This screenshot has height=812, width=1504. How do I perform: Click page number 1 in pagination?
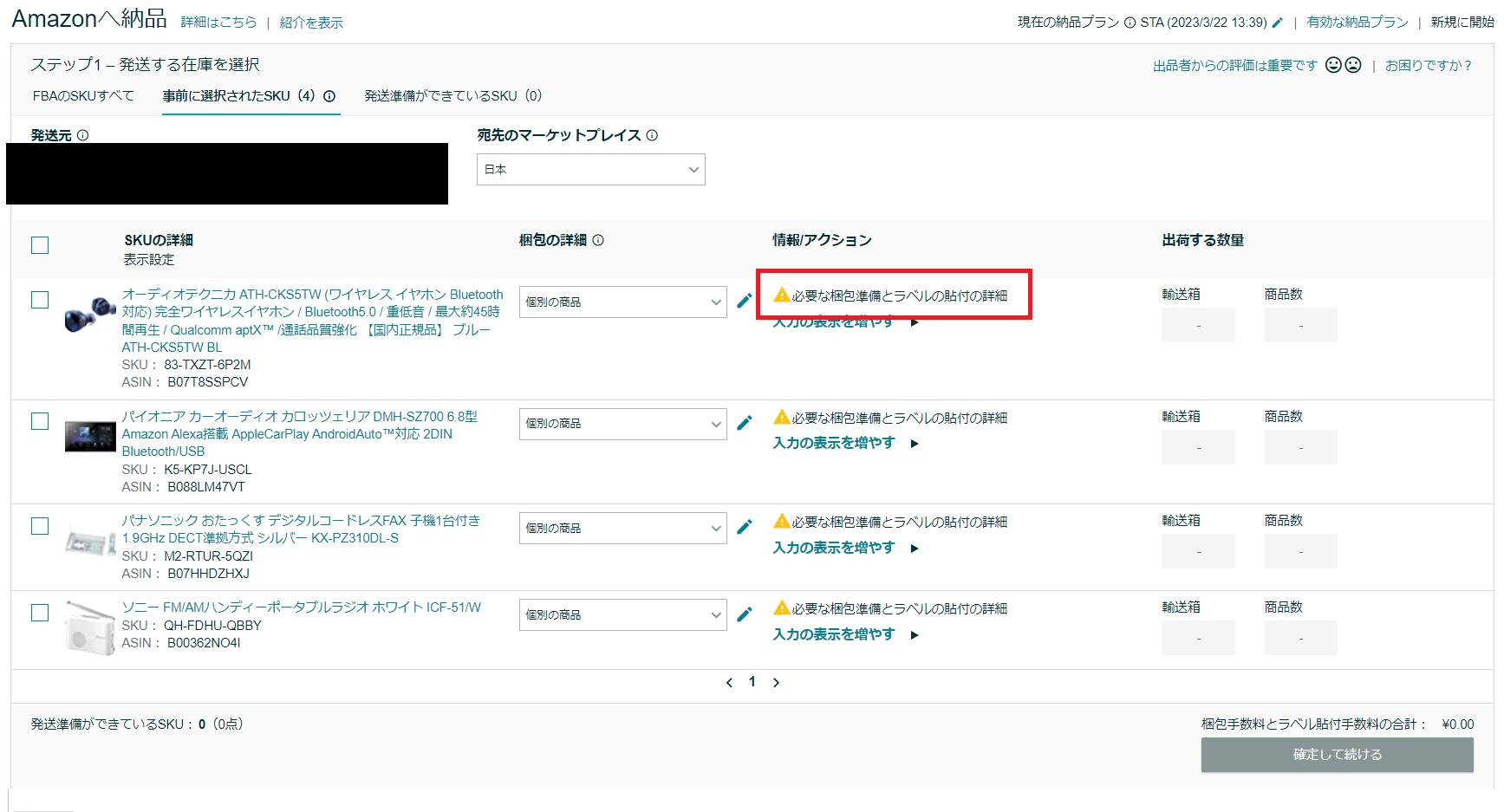click(752, 682)
